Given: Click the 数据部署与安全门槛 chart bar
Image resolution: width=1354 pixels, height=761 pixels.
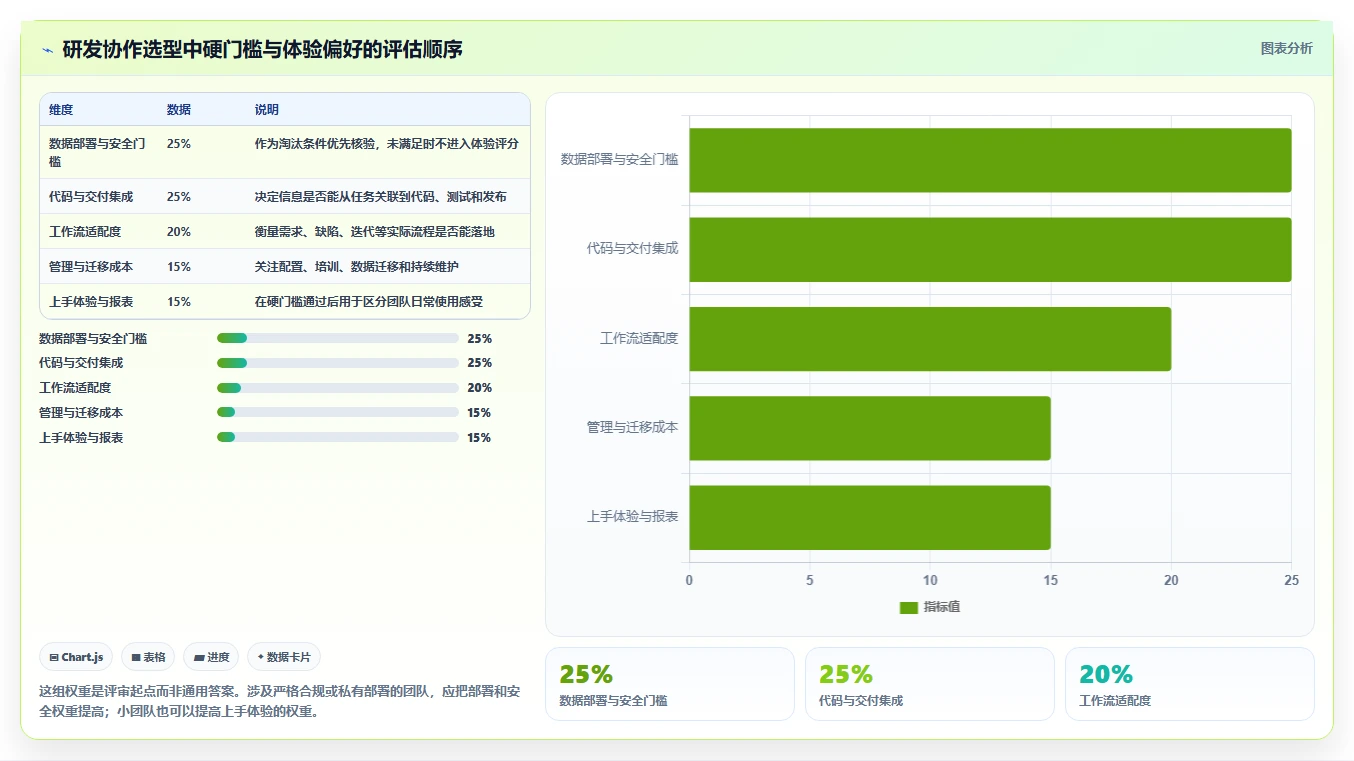Looking at the screenshot, I should point(990,160).
